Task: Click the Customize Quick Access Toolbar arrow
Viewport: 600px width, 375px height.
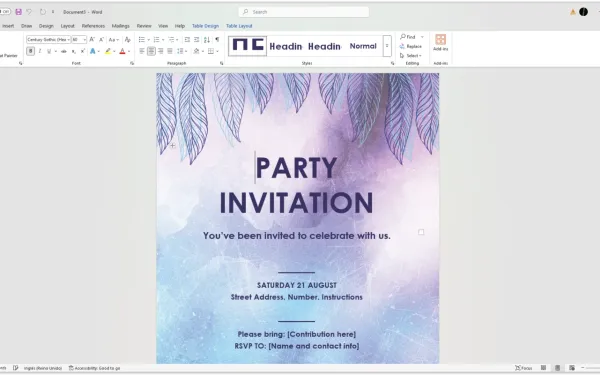Action: [x=53, y=12]
